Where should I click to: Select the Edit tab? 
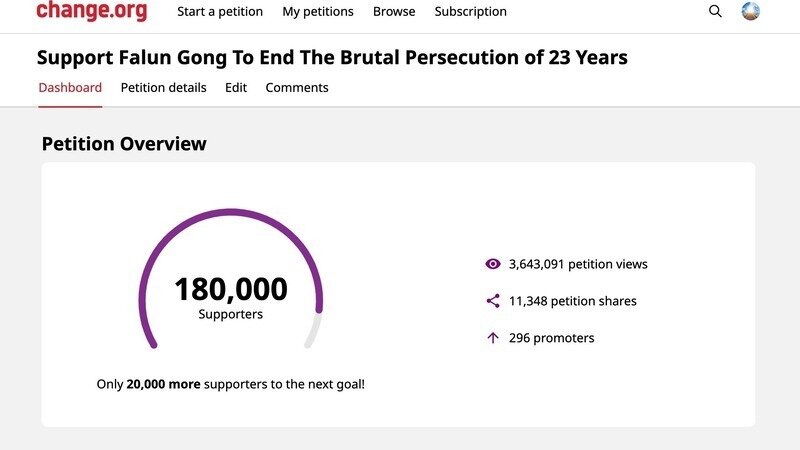tap(236, 88)
